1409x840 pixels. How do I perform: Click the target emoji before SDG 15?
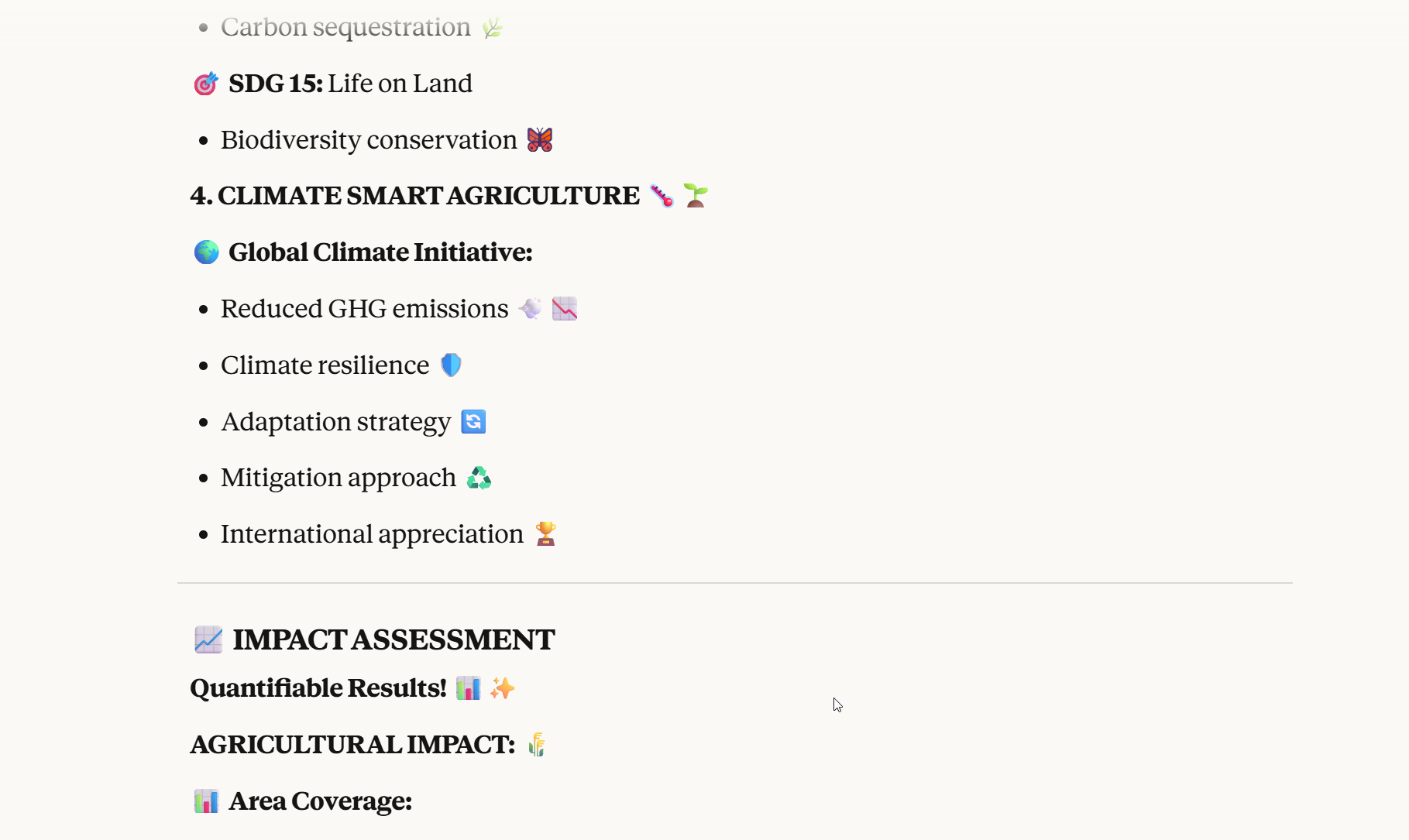point(206,84)
